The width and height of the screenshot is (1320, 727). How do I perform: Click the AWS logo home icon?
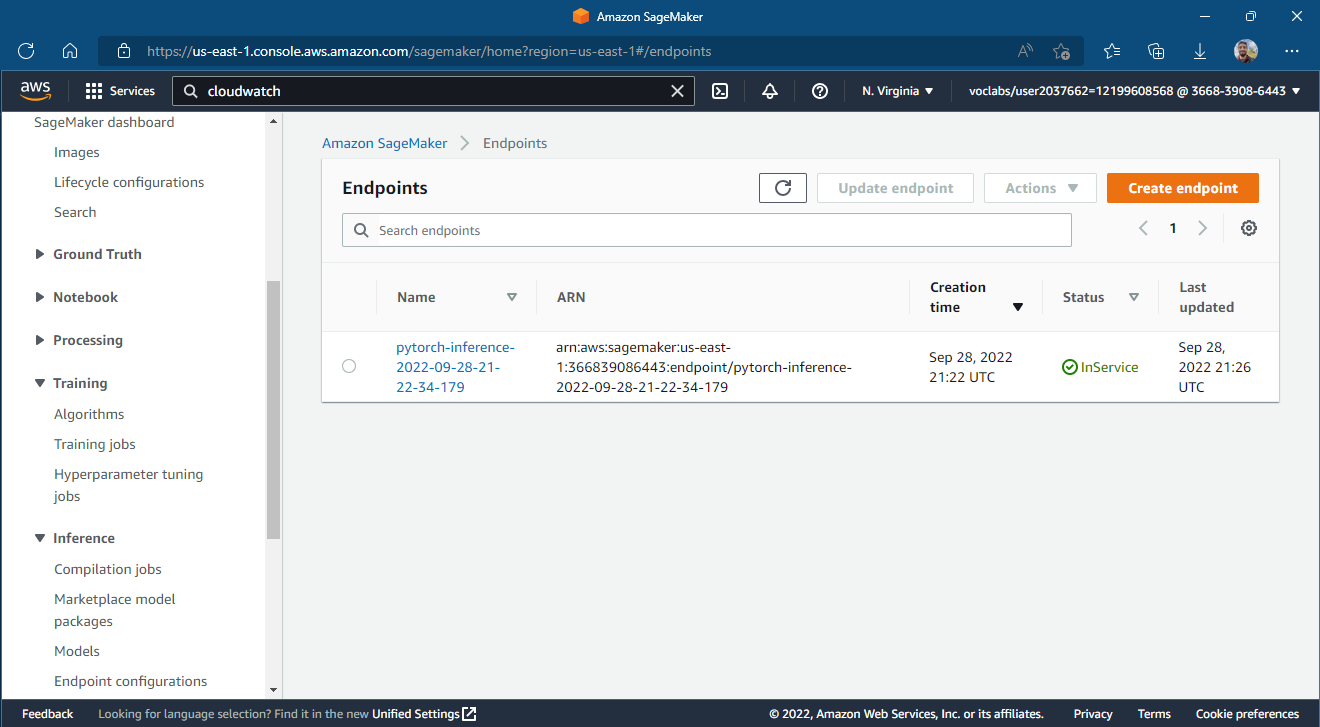click(35, 91)
